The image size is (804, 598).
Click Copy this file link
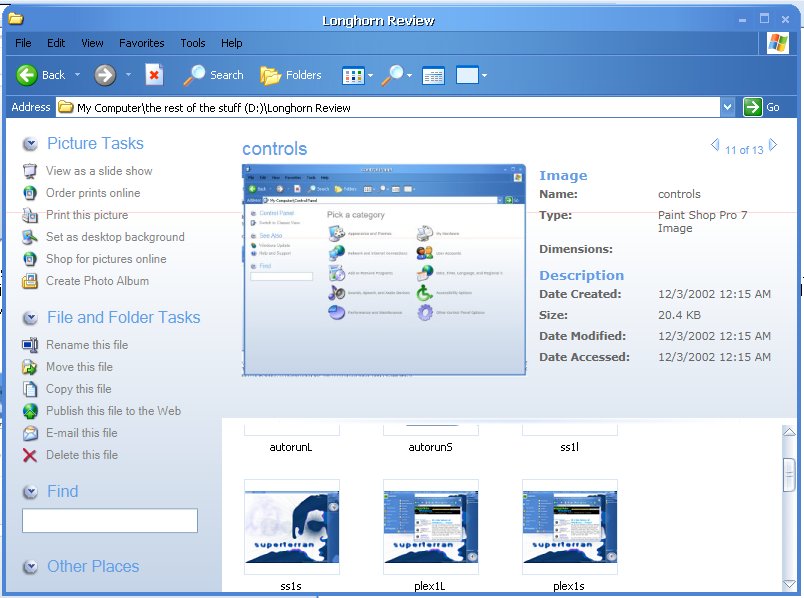[78, 389]
